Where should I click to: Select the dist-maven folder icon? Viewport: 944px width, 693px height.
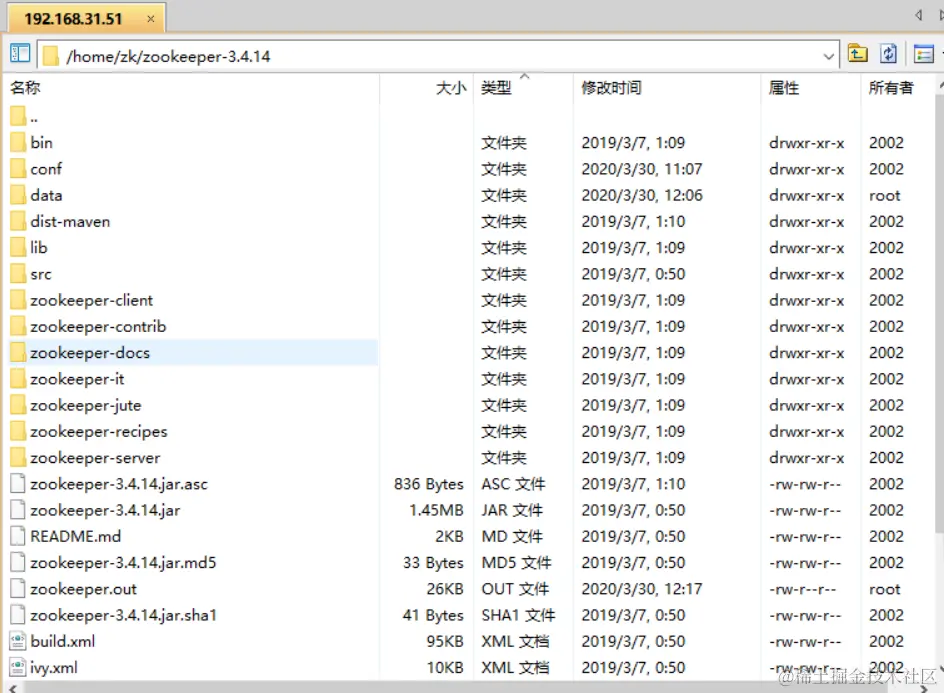tap(18, 222)
